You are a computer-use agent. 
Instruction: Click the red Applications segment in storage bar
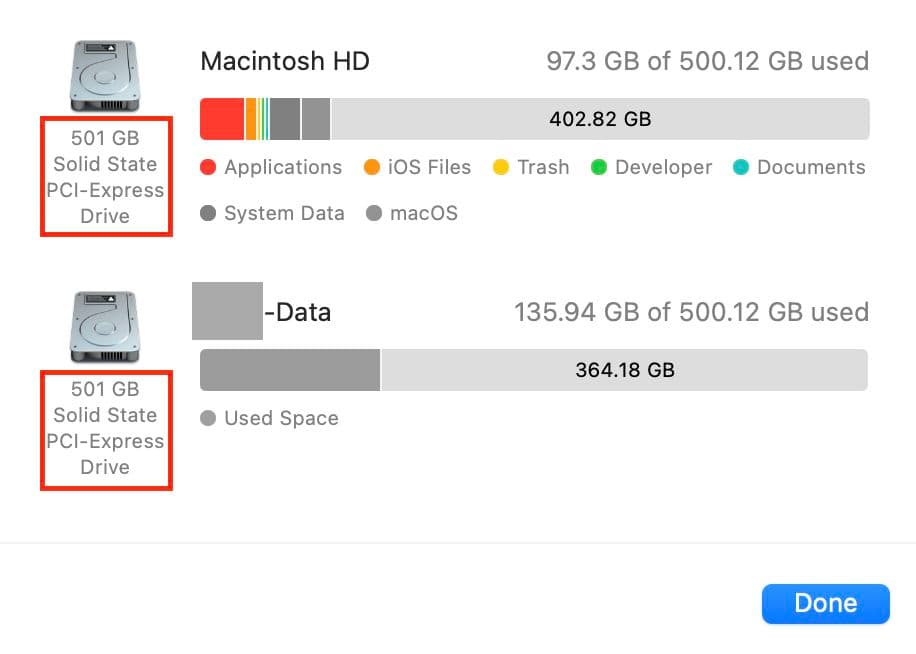(220, 118)
